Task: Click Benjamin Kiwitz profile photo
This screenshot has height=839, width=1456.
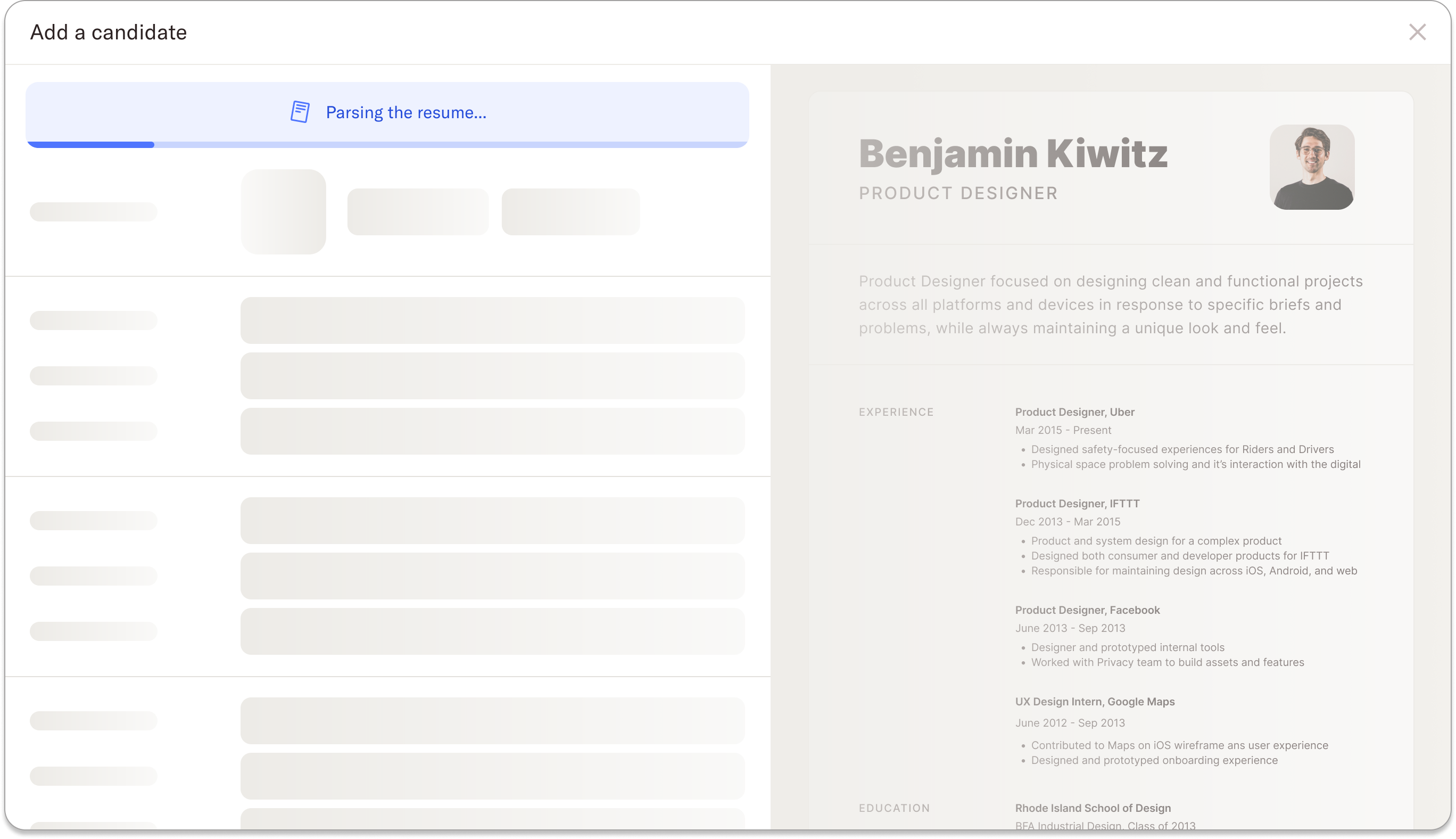Action: tap(1311, 167)
